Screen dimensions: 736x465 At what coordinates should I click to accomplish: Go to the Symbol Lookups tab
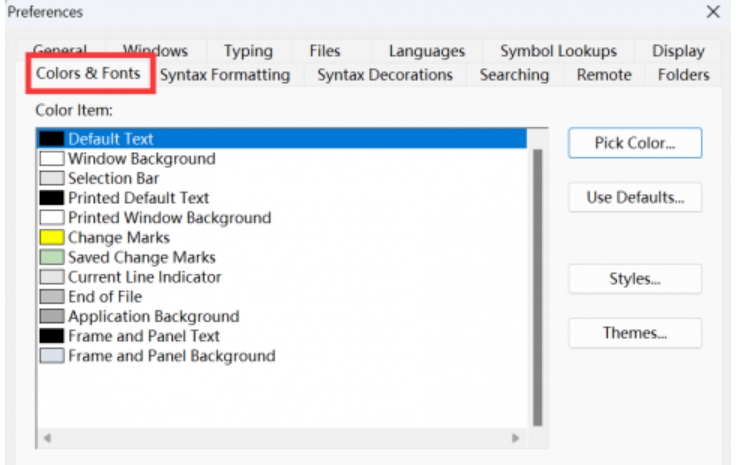pyautogui.click(x=558, y=51)
